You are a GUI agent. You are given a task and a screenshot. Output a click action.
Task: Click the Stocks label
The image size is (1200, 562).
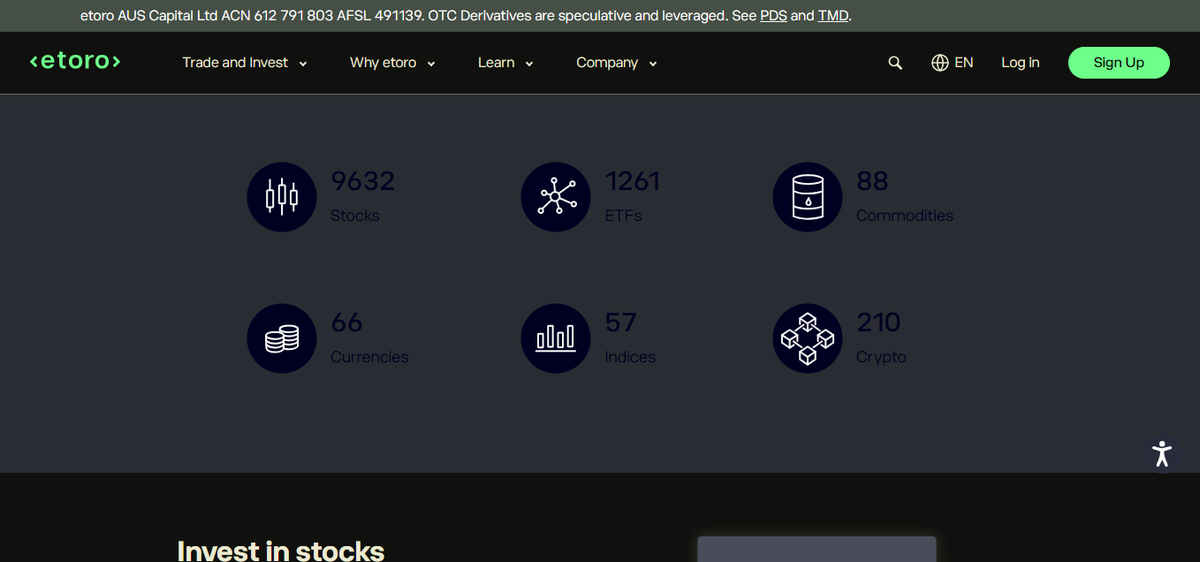355,216
